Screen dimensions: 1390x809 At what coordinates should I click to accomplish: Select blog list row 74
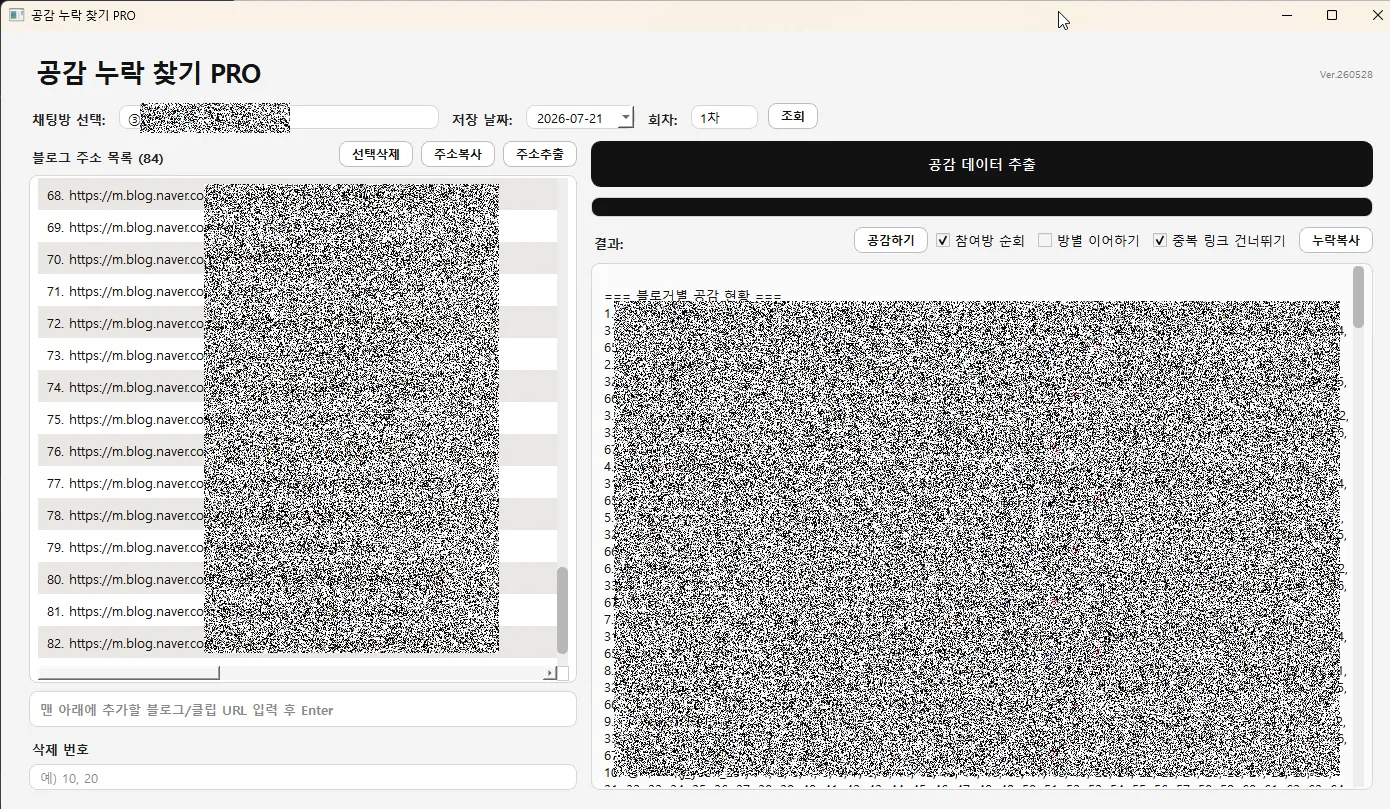coord(297,387)
